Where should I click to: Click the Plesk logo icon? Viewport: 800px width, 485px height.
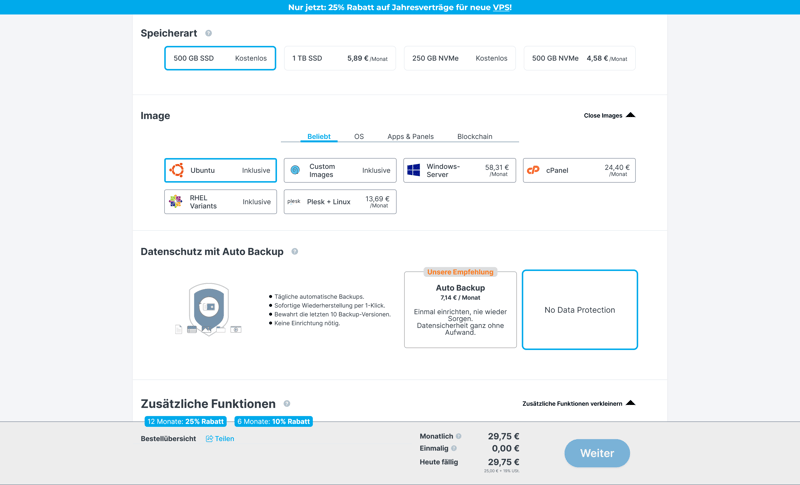tap(294, 201)
